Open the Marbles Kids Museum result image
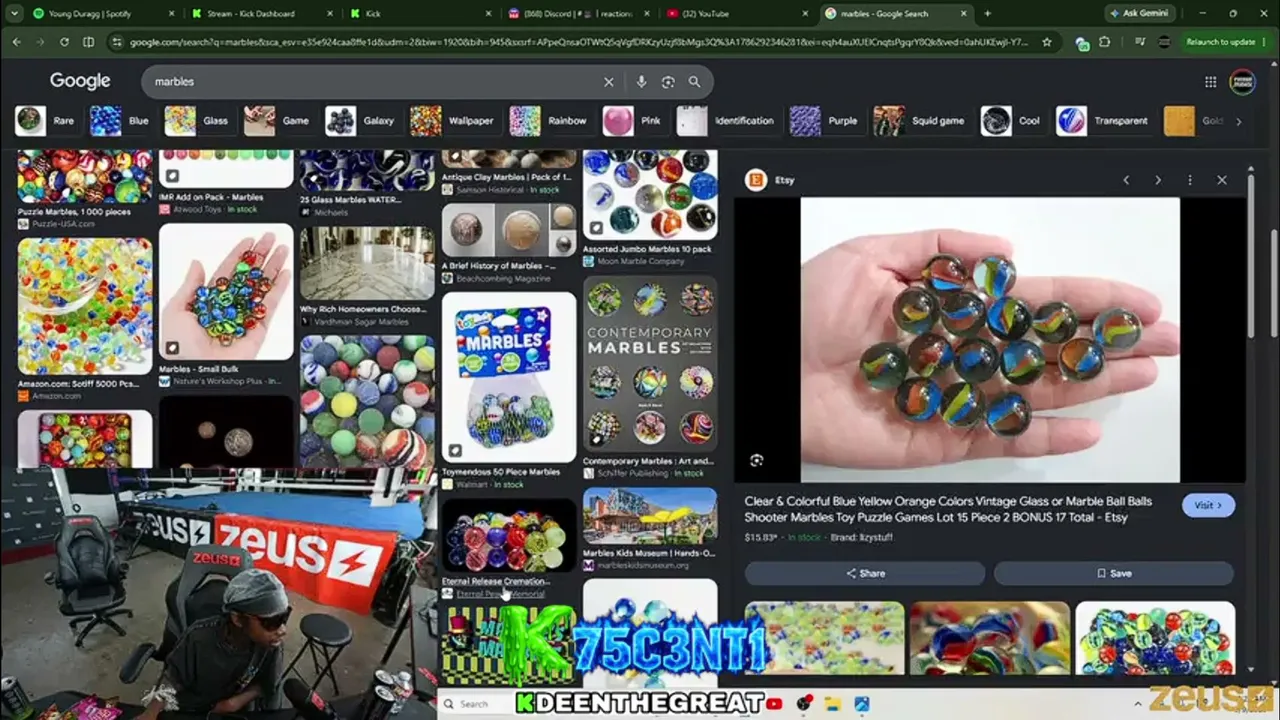The height and width of the screenshot is (720, 1280). coord(650,516)
